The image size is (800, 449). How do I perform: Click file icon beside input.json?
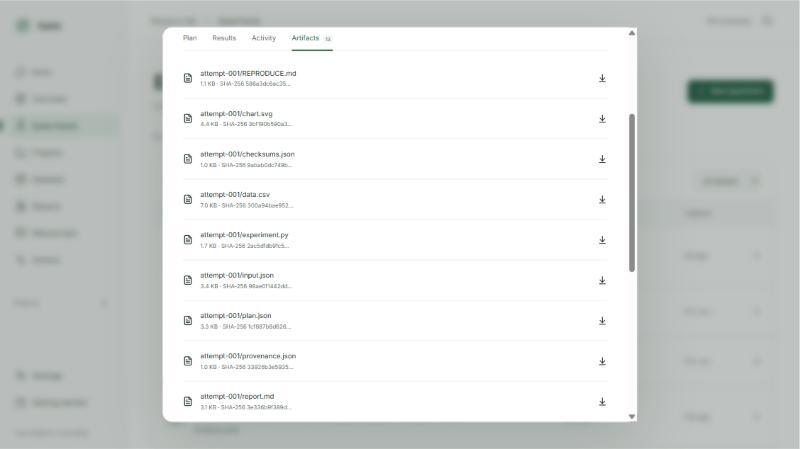pos(188,280)
